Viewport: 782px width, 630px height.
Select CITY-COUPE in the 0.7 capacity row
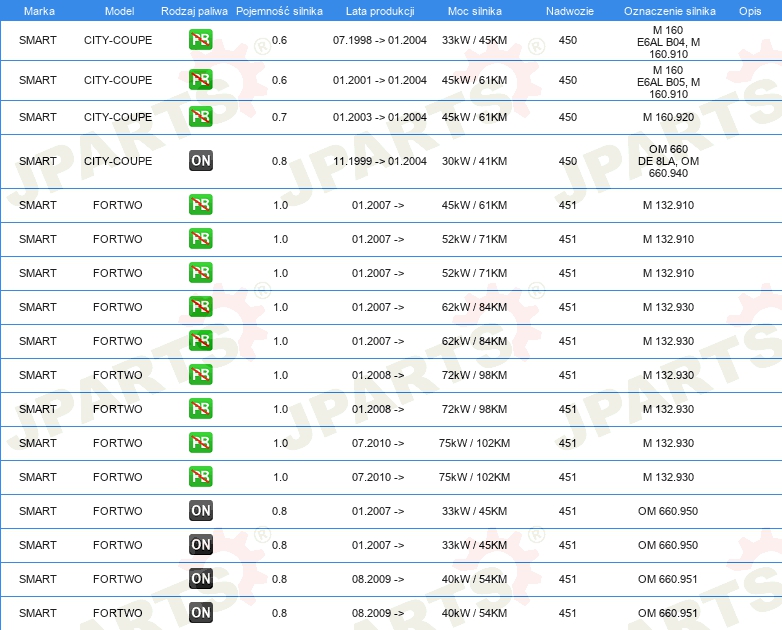[118, 117]
